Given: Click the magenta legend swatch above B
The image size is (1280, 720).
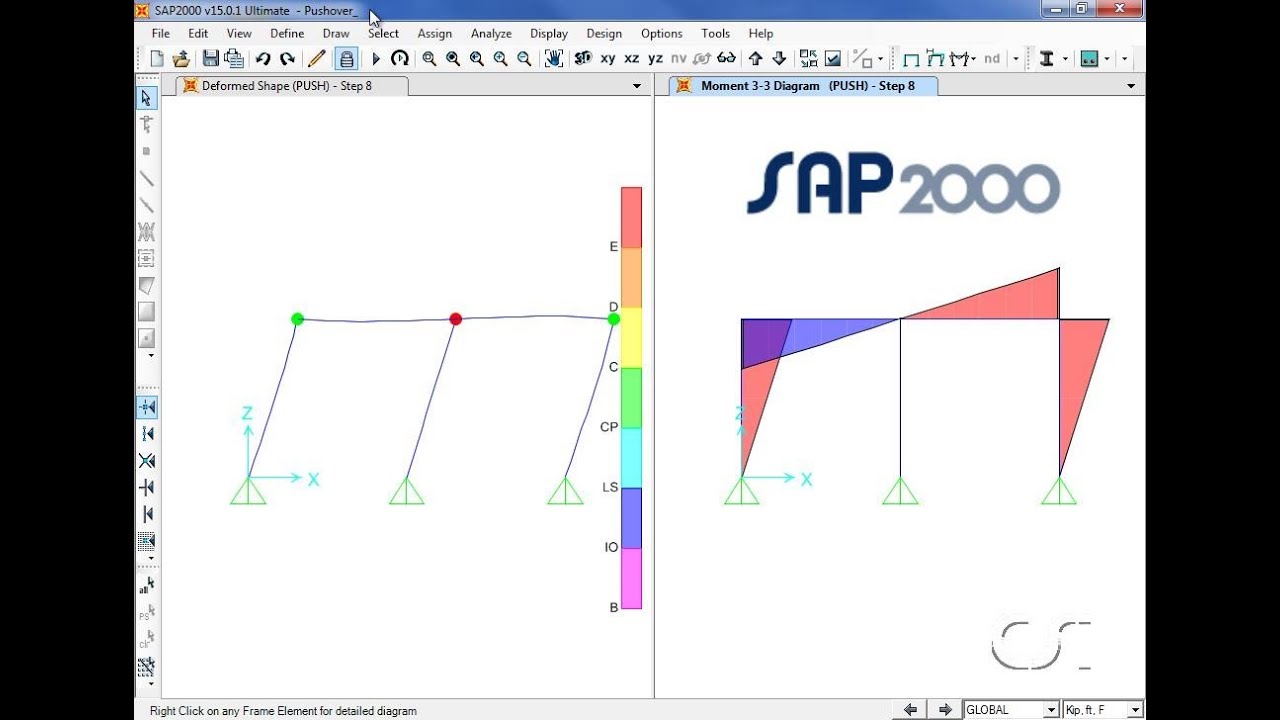Looking at the screenshot, I should click(631, 579).
